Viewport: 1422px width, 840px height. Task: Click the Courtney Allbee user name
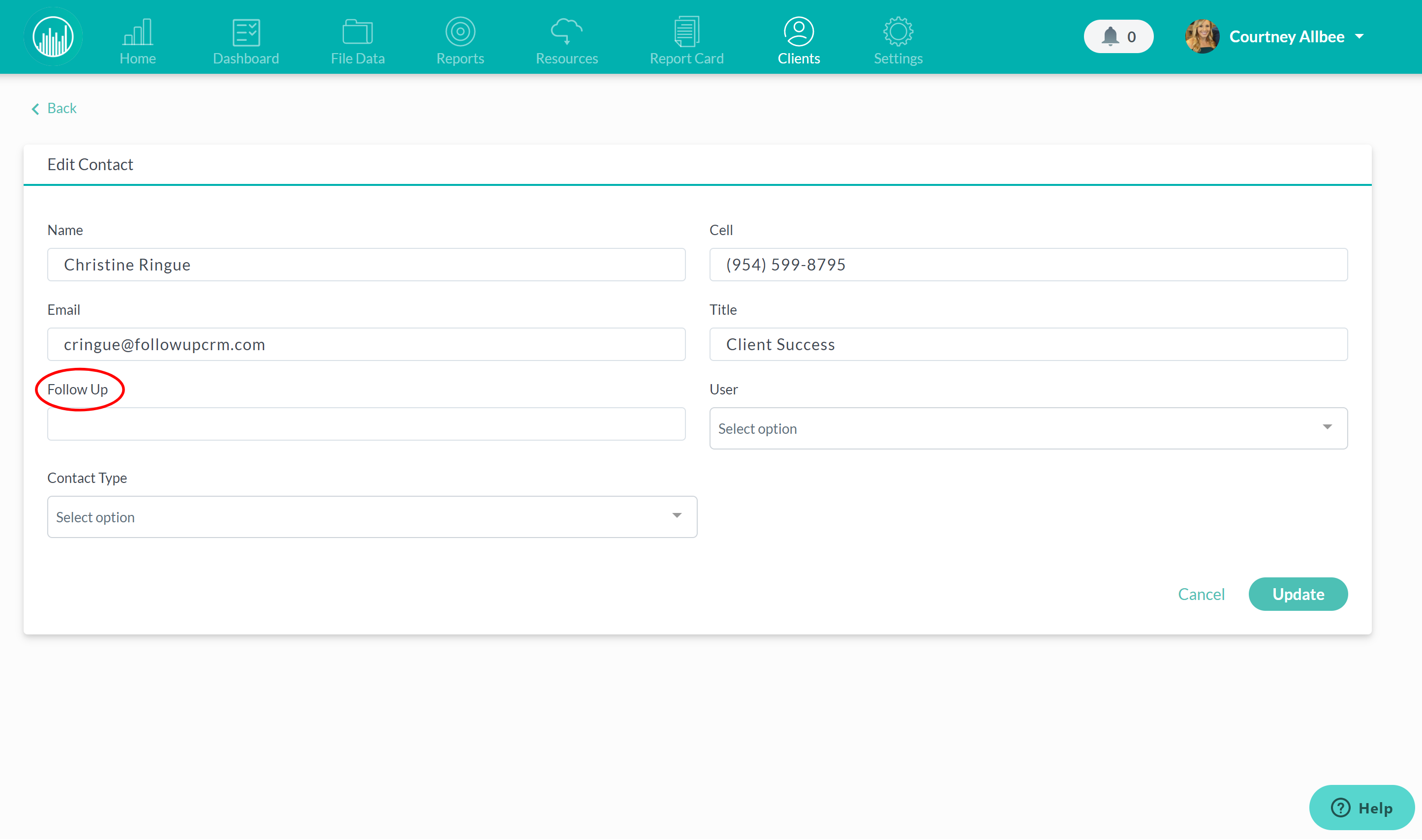tap(1287, 37)
